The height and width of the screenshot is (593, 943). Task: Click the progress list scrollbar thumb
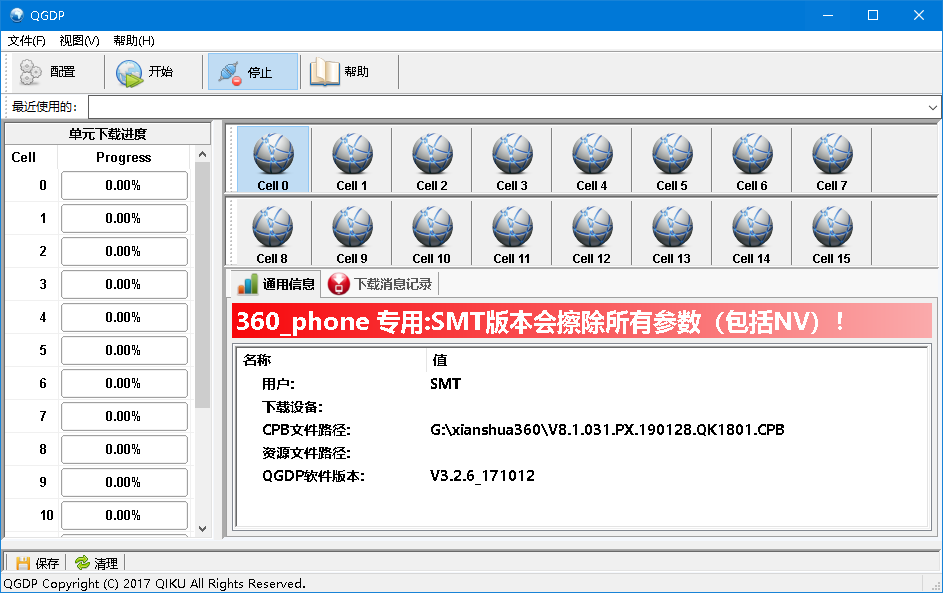tap(203, 285)
